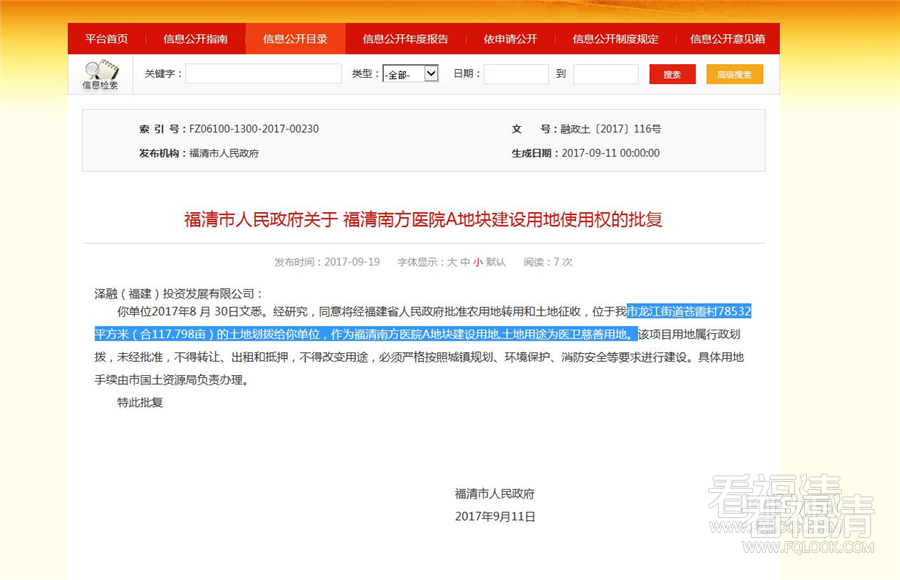Click the 关键字 keyword input field
Screen dimensions: 900x580
click(263, 74)
